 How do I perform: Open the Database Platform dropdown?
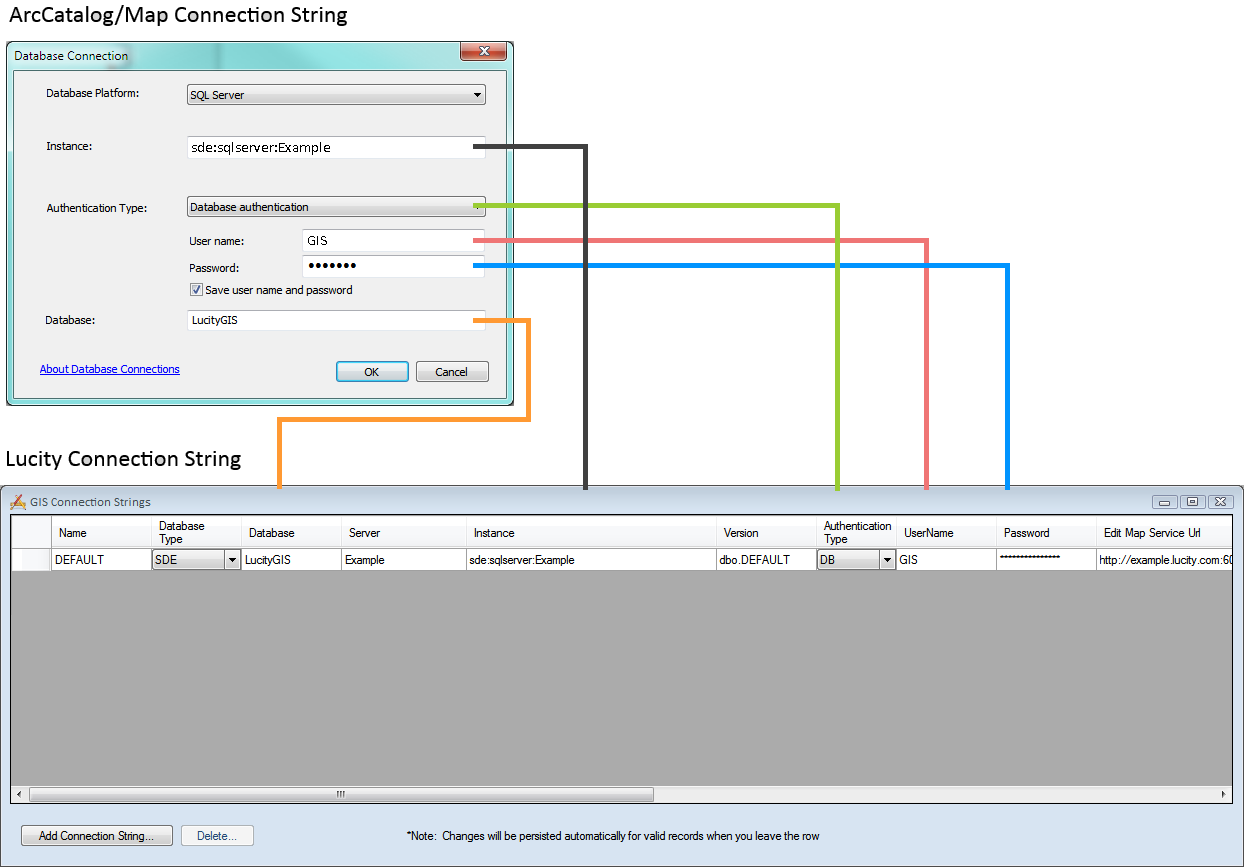tap(336, 95)
